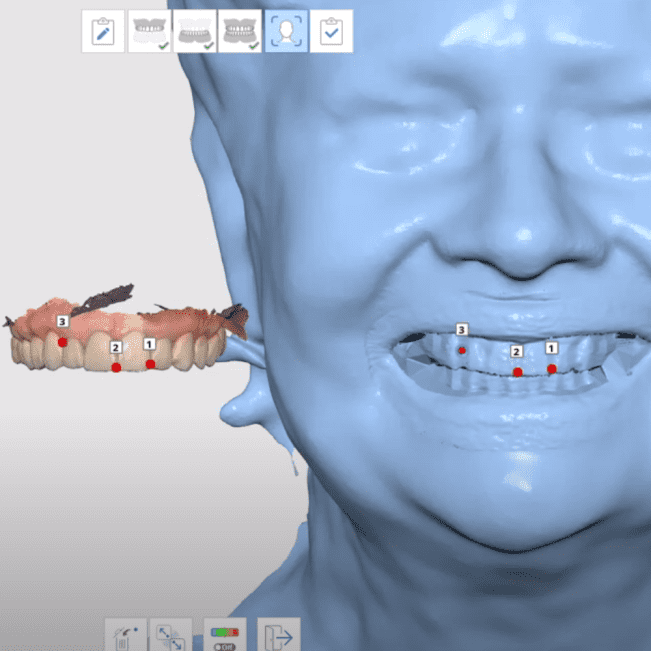Select point 1 marker on teeth model
The image size is (651, 651).
(x=150, y=364)
